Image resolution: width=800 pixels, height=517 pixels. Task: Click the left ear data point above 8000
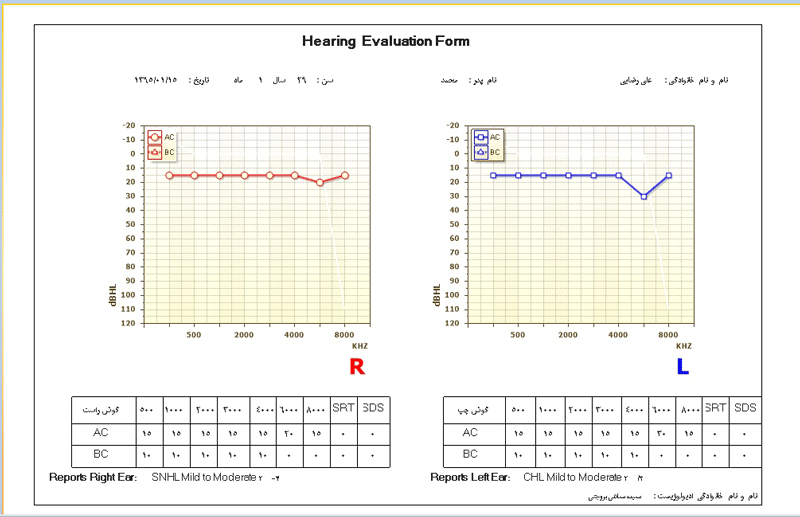pyautogui.click(x=669, y=176)
